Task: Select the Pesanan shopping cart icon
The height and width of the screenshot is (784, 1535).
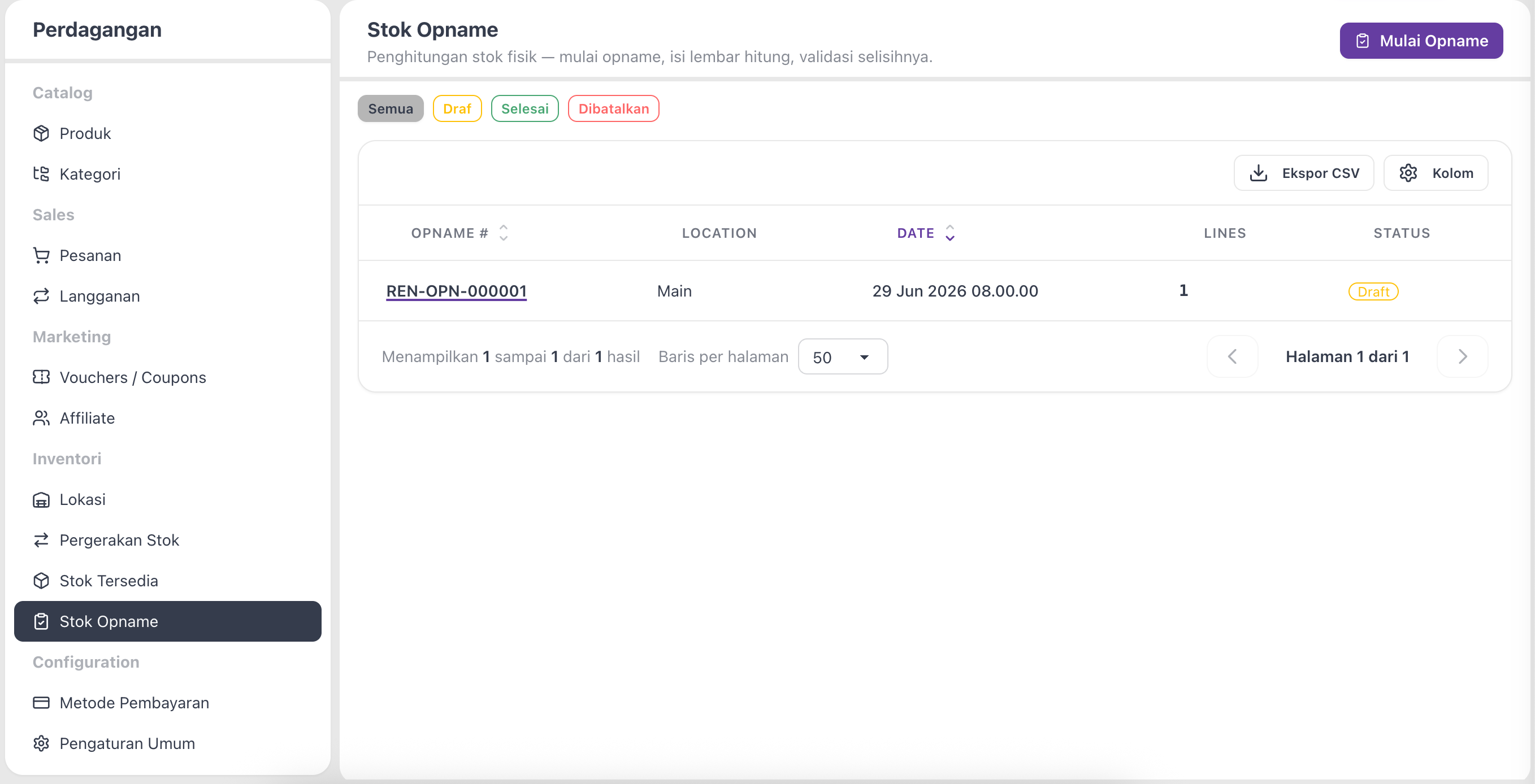Action: click(41, 255)
